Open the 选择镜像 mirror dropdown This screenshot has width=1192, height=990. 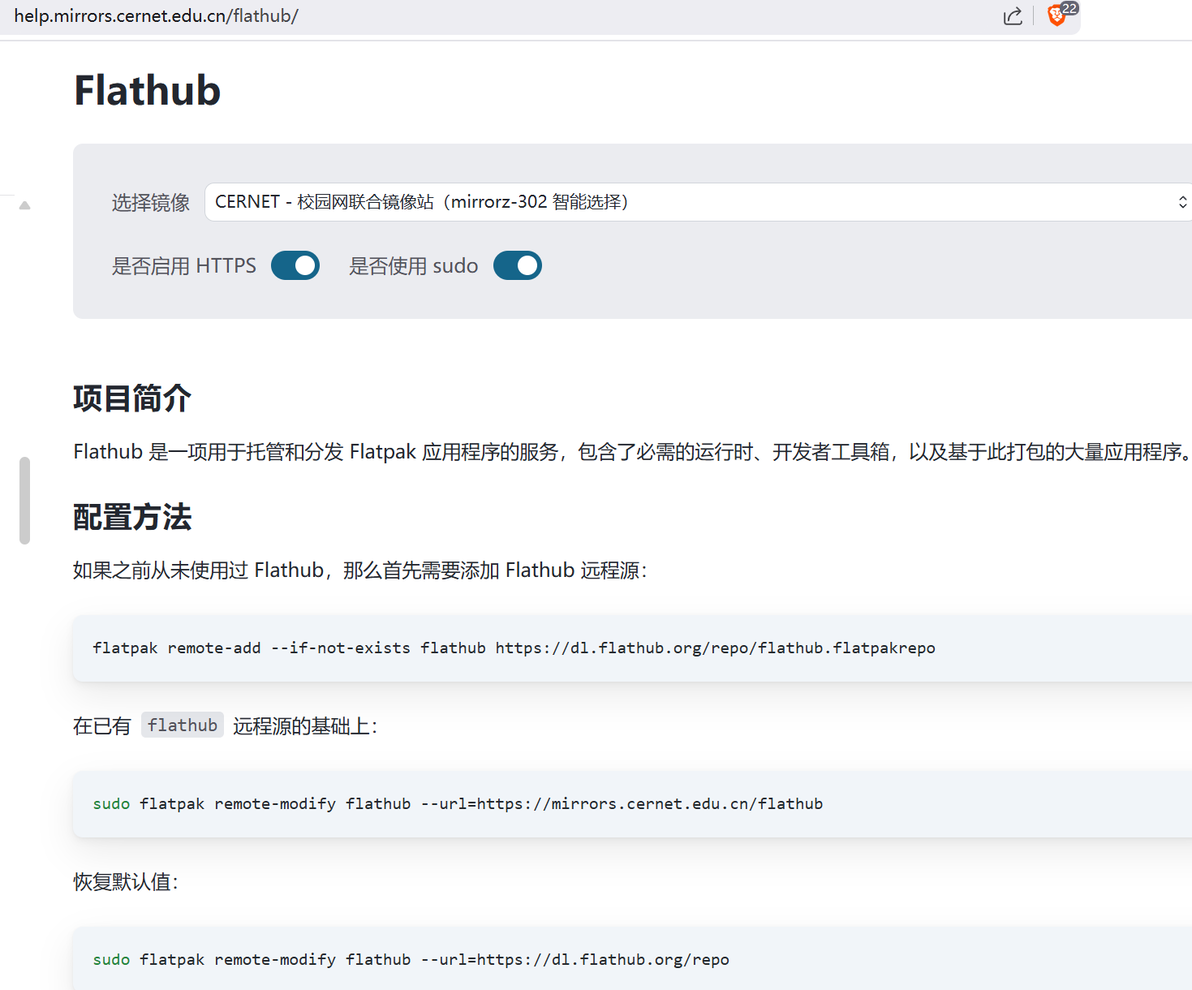[698, 202]
